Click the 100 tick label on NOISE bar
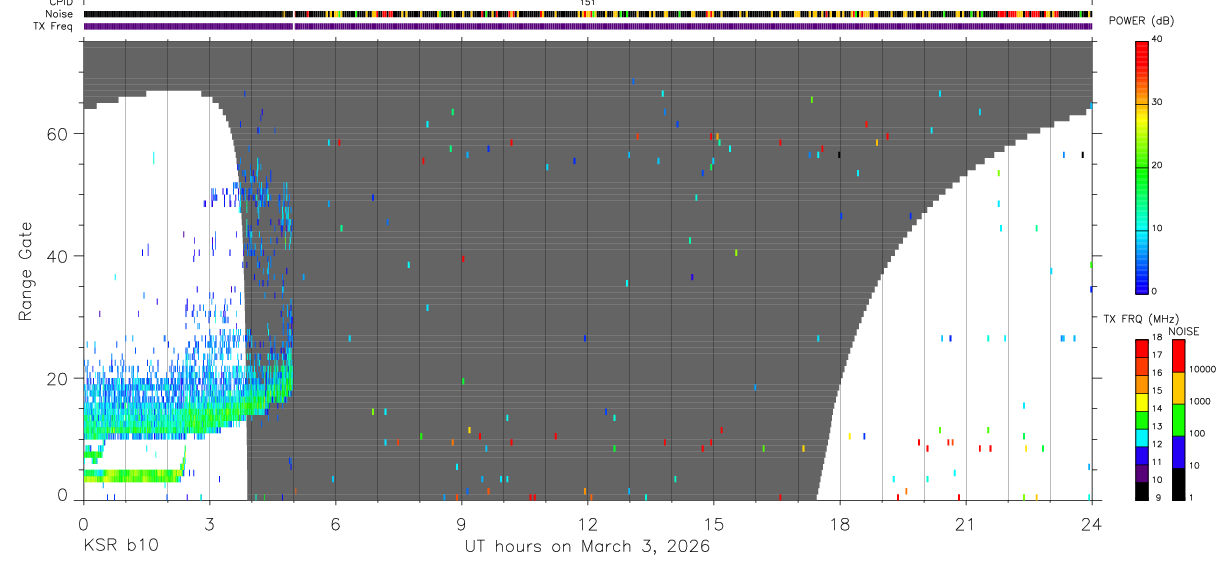The image size is (1228, 567). coord(1197,433)
